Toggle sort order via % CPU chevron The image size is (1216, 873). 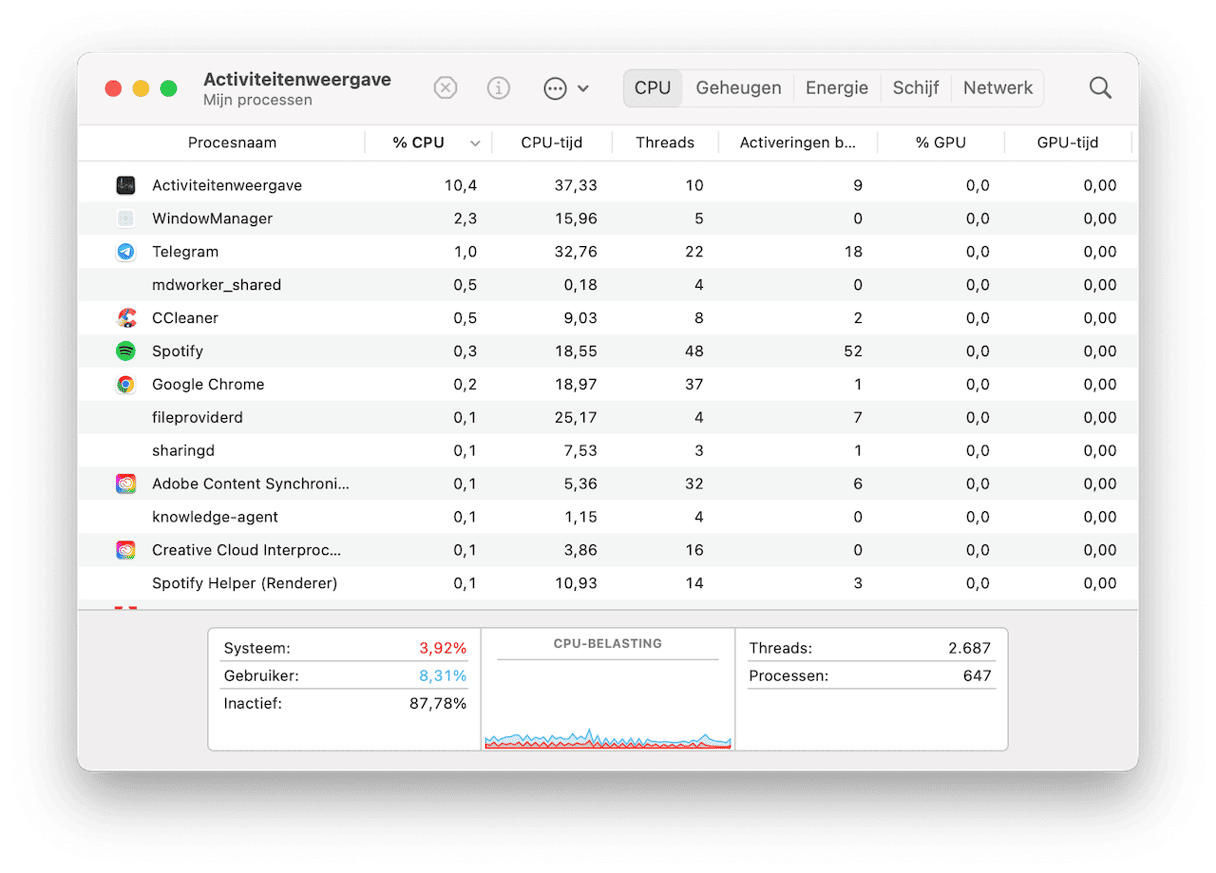(x=475, y=143)
